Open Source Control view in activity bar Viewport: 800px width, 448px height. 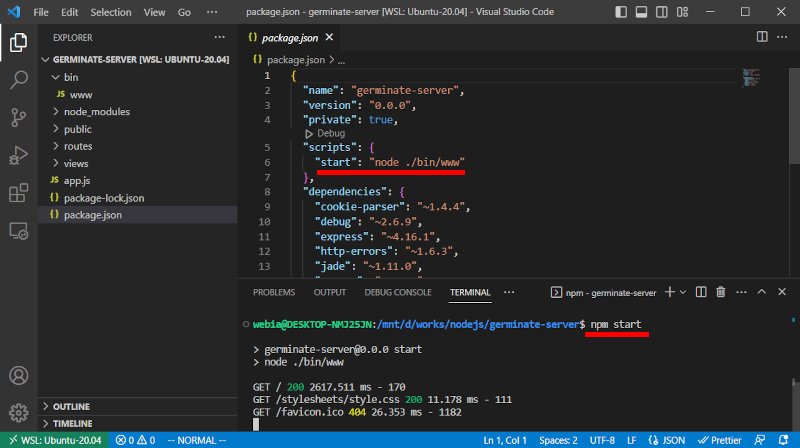coord(18,117)
